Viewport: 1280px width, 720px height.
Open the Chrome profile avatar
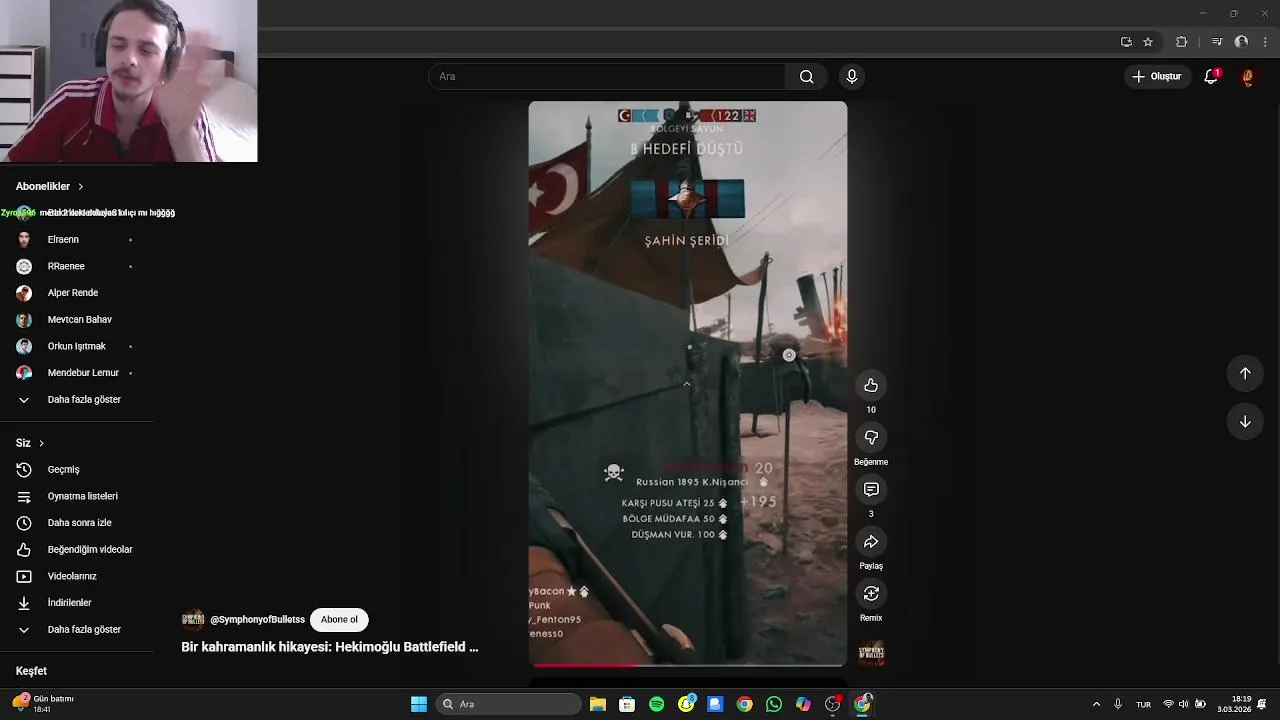pyautogui.click(x=1241, y=42)
